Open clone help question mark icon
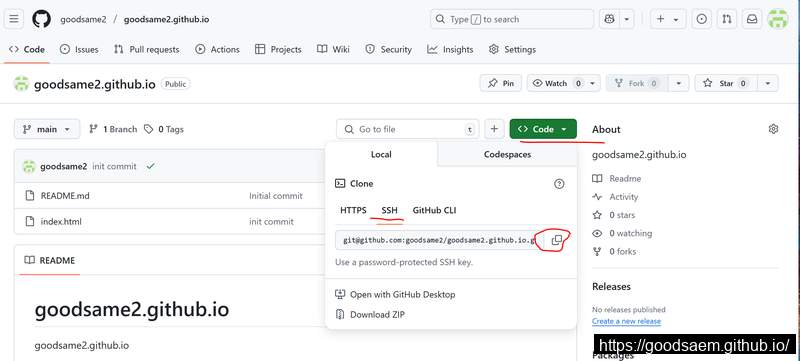 coord(559,184)
